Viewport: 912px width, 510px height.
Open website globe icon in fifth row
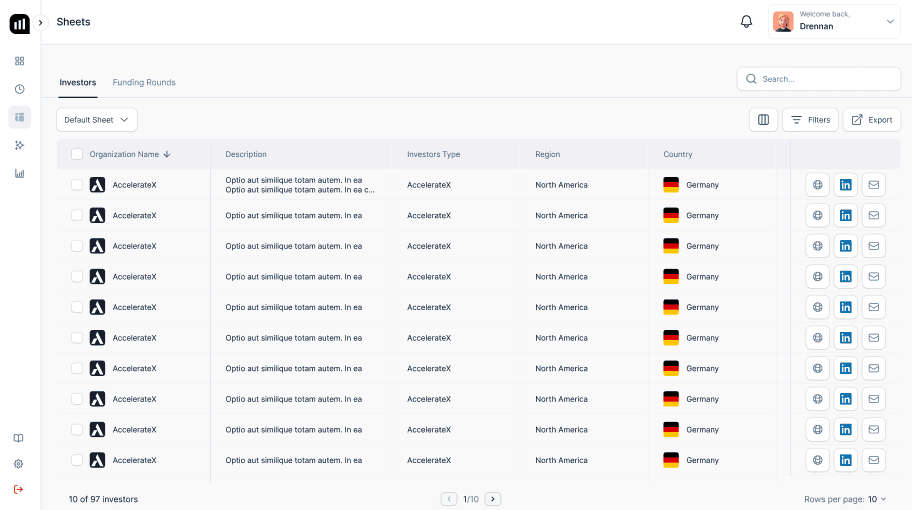click(817, 307)
